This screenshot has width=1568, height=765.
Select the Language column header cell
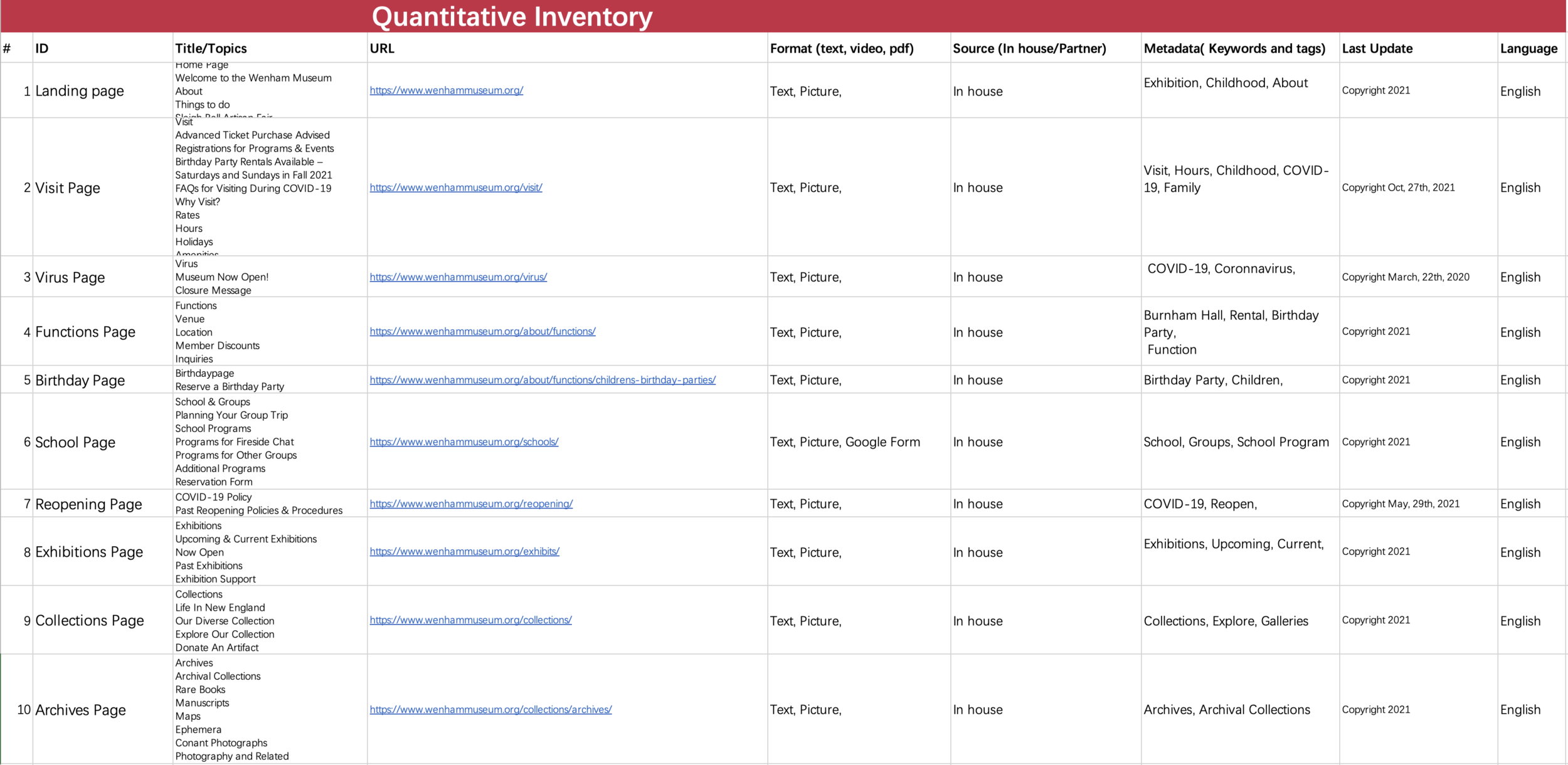coord(1528,48)
